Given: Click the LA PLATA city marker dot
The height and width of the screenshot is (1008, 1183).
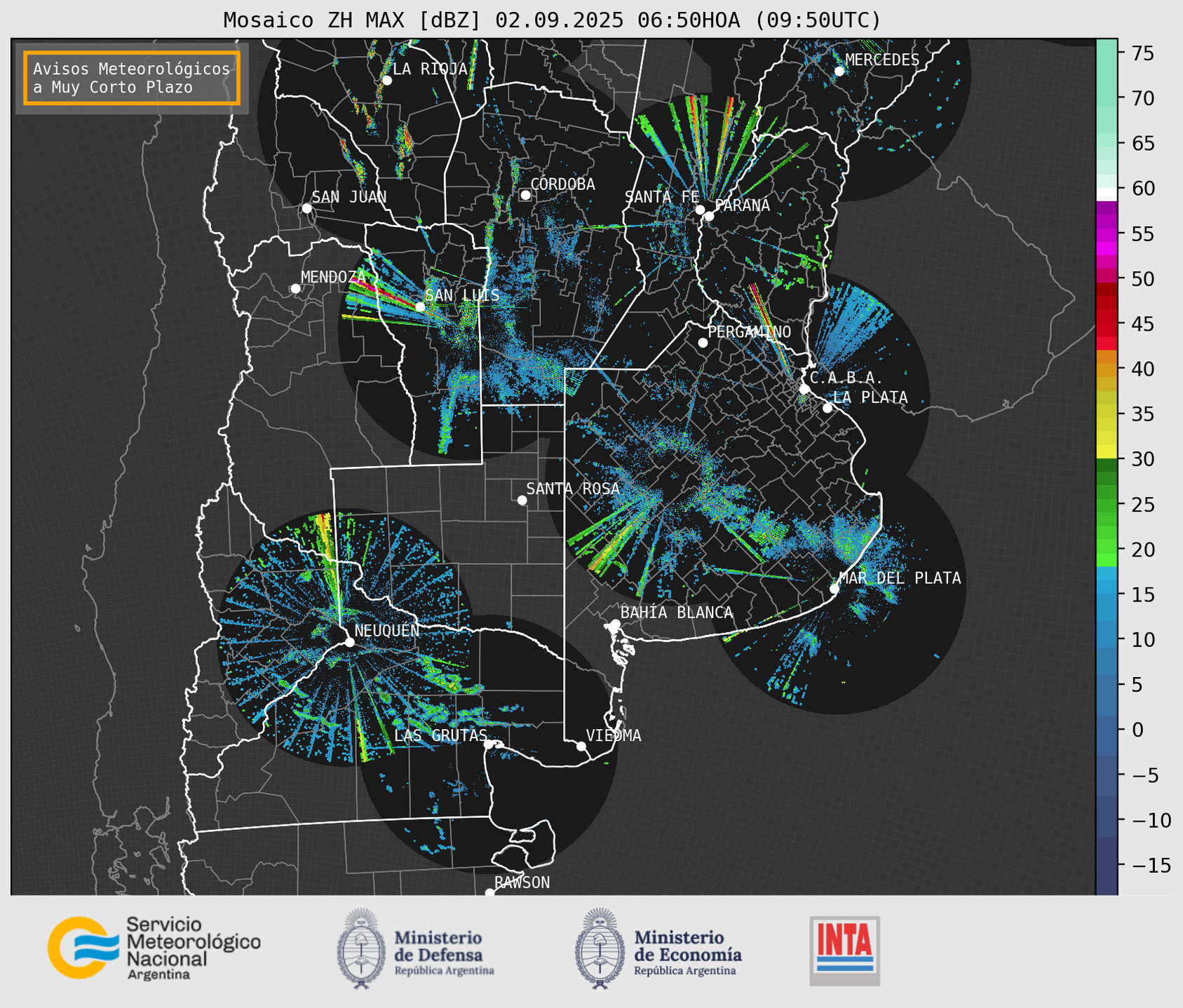Looking at the screenshot, I should pos(827,408).
